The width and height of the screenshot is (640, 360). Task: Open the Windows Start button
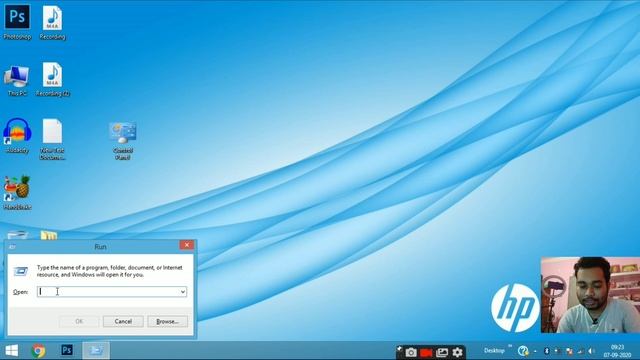(x=11, y=351)
